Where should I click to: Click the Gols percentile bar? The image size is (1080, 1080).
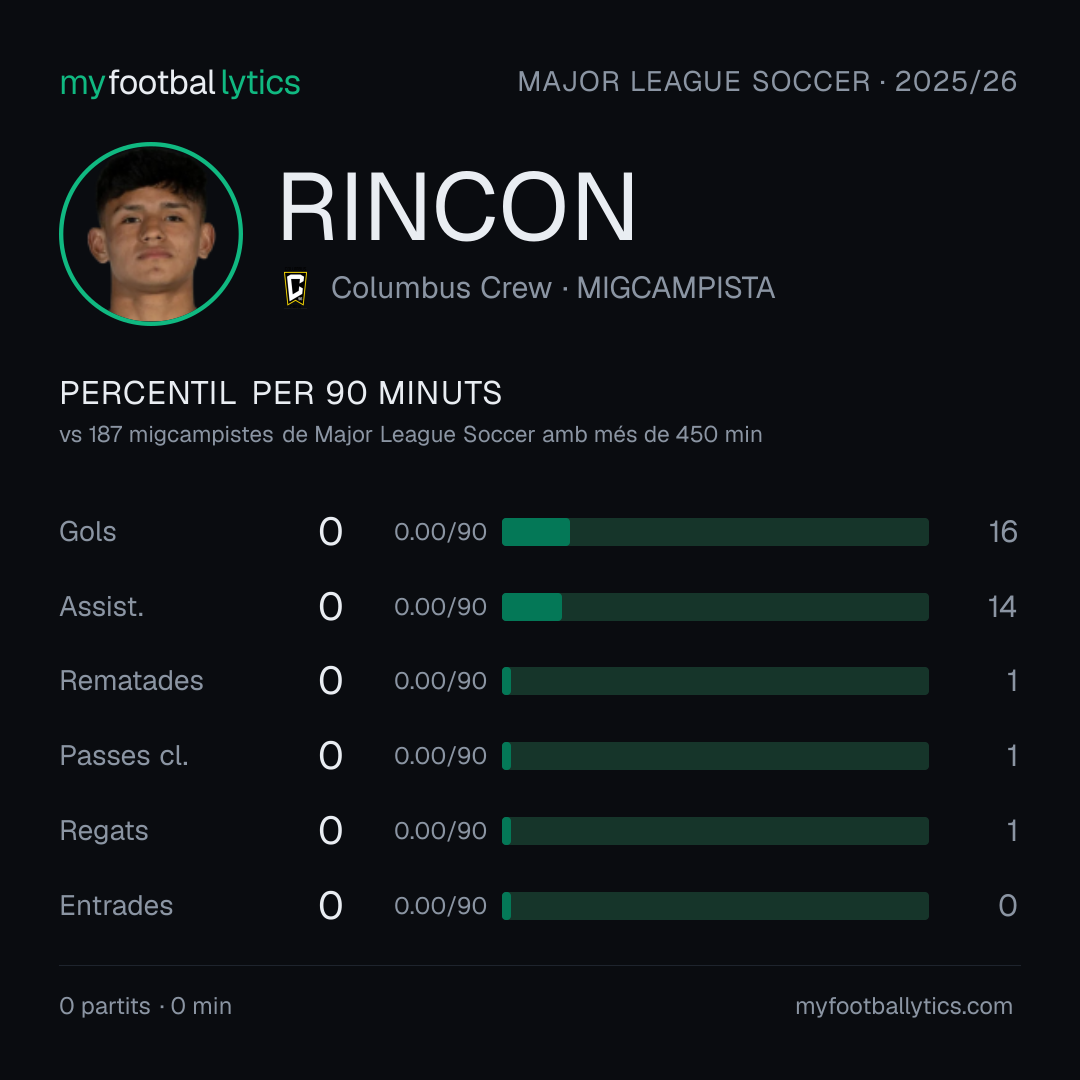[715, 532]
